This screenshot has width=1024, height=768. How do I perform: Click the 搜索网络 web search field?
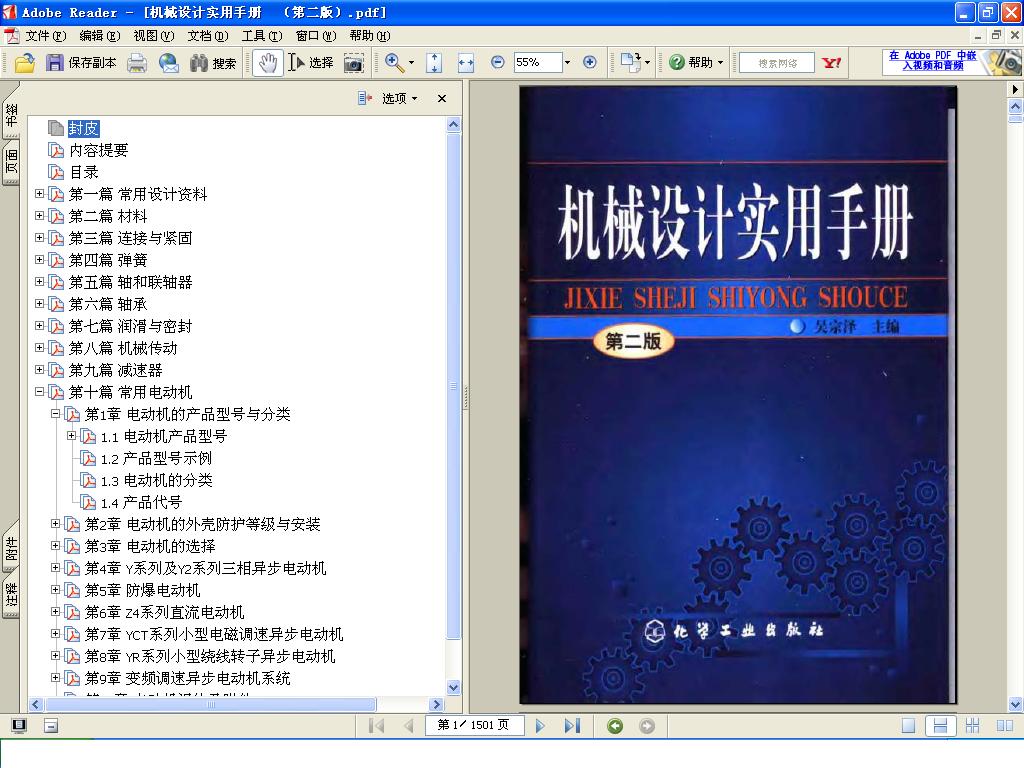point(776,63)
